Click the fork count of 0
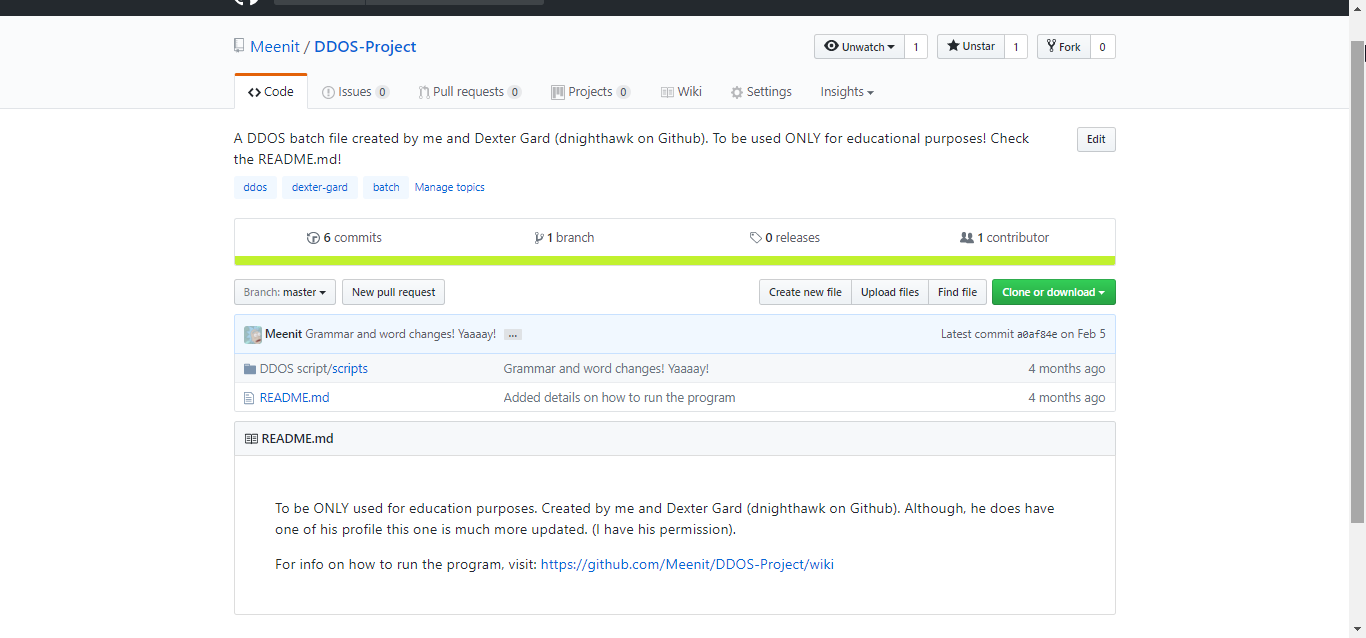This screenshot has height=638, width=1366. (x=1103, y=47)
